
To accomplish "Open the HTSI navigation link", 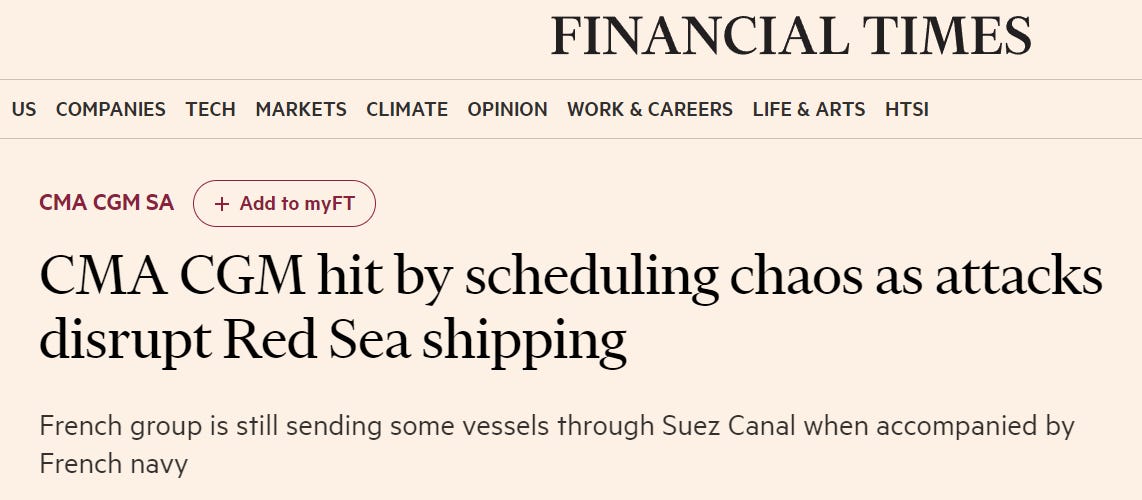I will (x=907, y=110).
